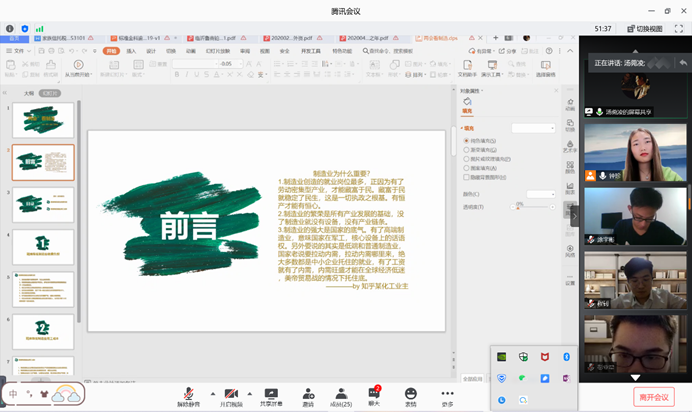Click the red 离开会议 button
The image size is (692, 412).
click(654, 397)
